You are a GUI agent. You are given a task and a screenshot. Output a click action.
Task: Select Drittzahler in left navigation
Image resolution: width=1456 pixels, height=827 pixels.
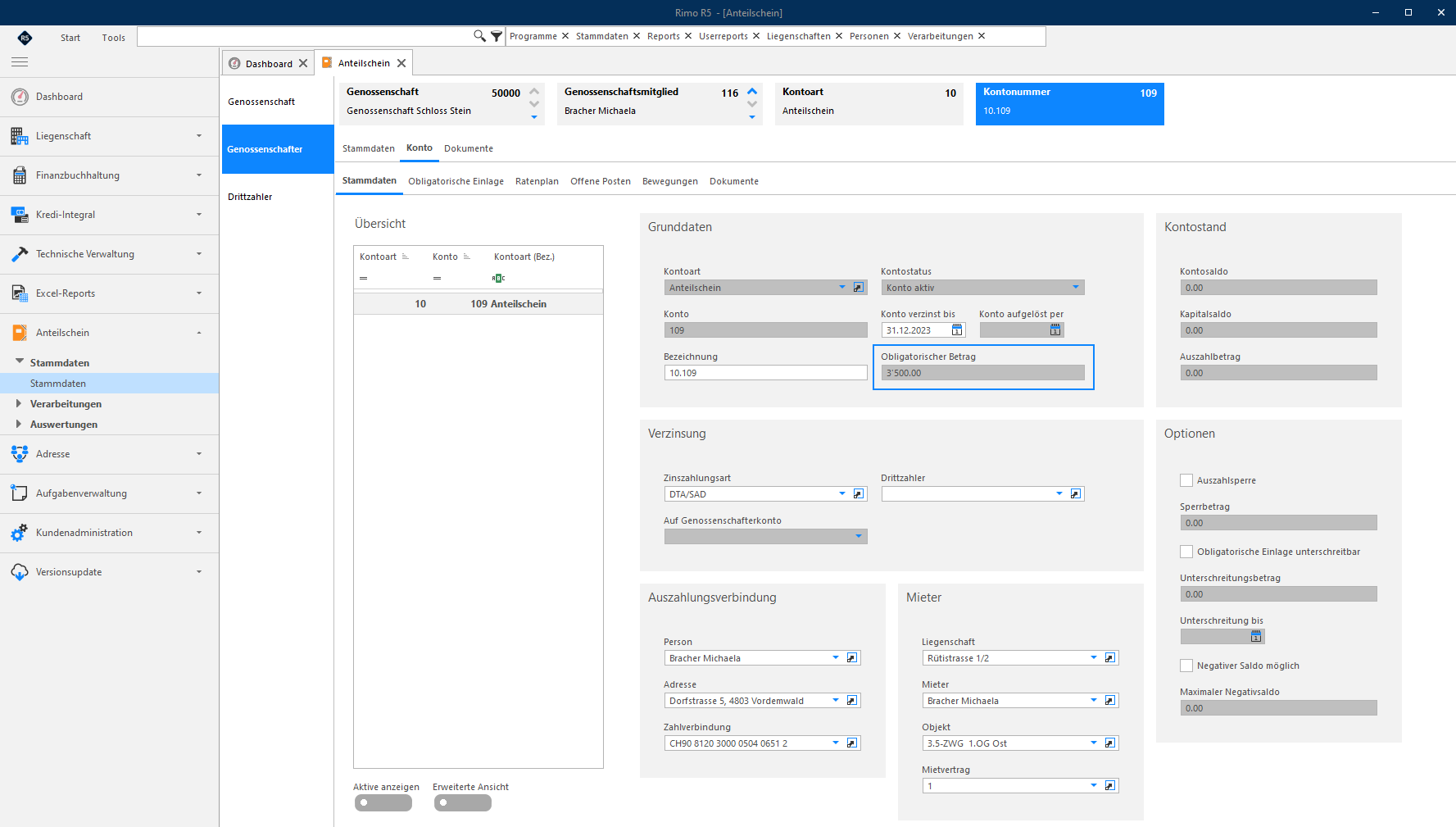(278, 197)
